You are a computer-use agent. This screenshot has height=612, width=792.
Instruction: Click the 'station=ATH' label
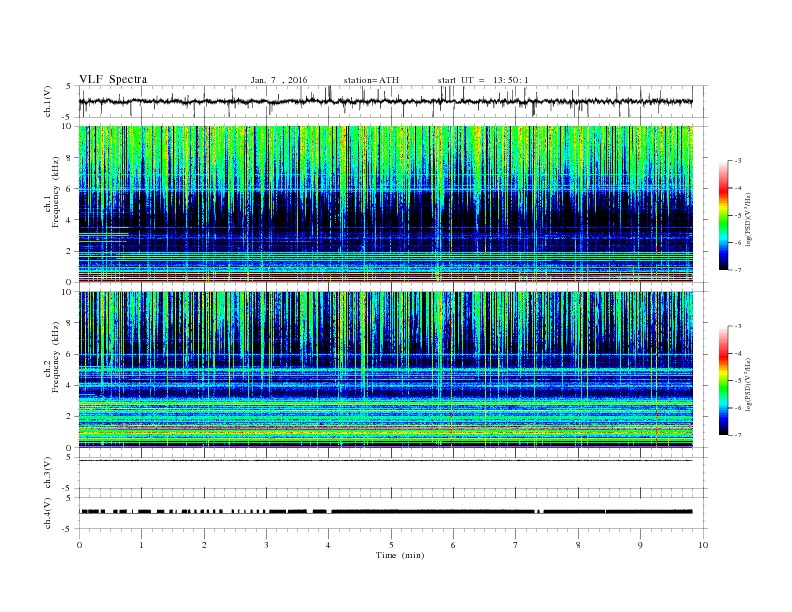click(x=371, y=80)
